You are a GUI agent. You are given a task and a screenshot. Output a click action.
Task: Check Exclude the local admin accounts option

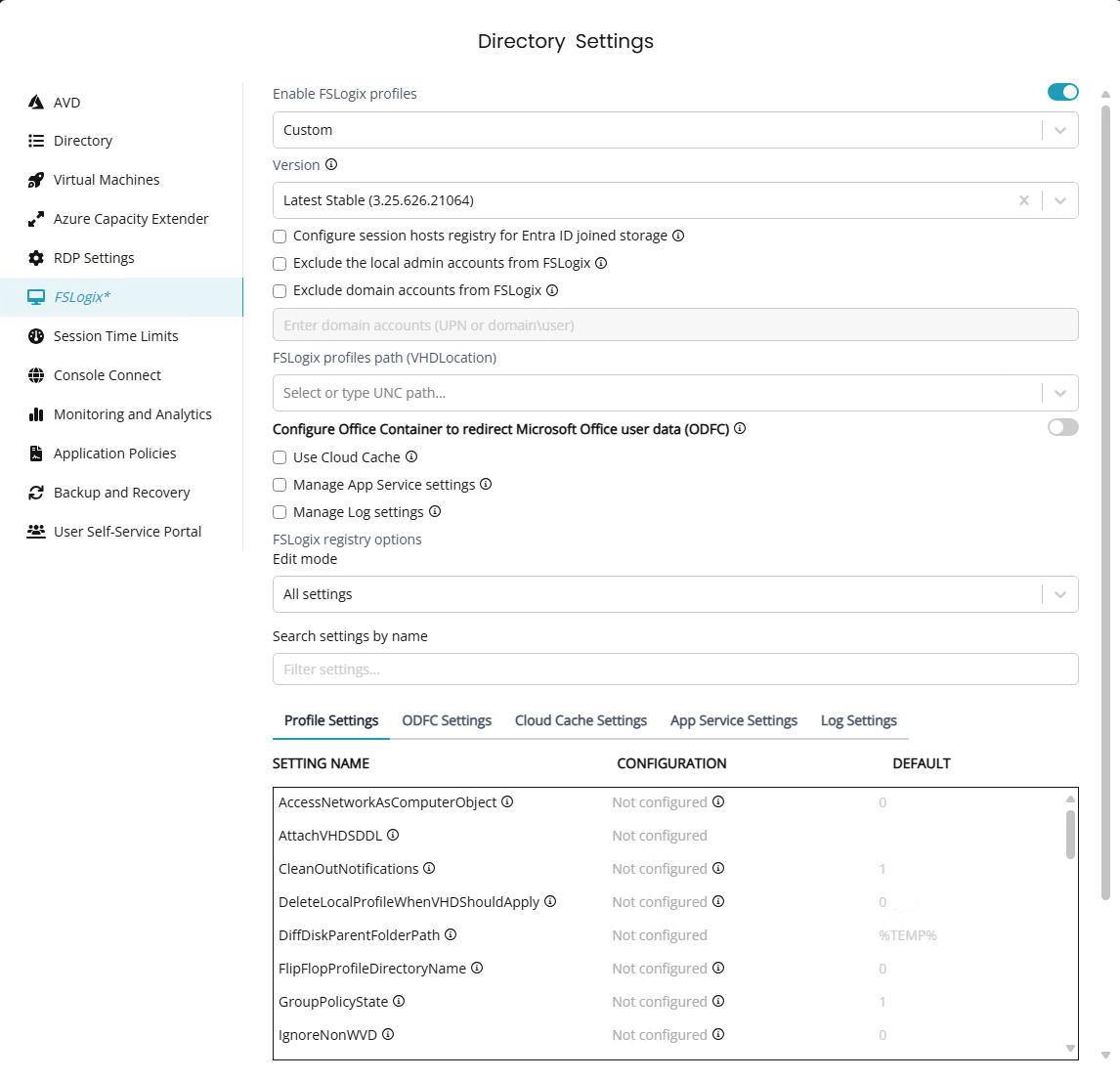tap(280, 264)
